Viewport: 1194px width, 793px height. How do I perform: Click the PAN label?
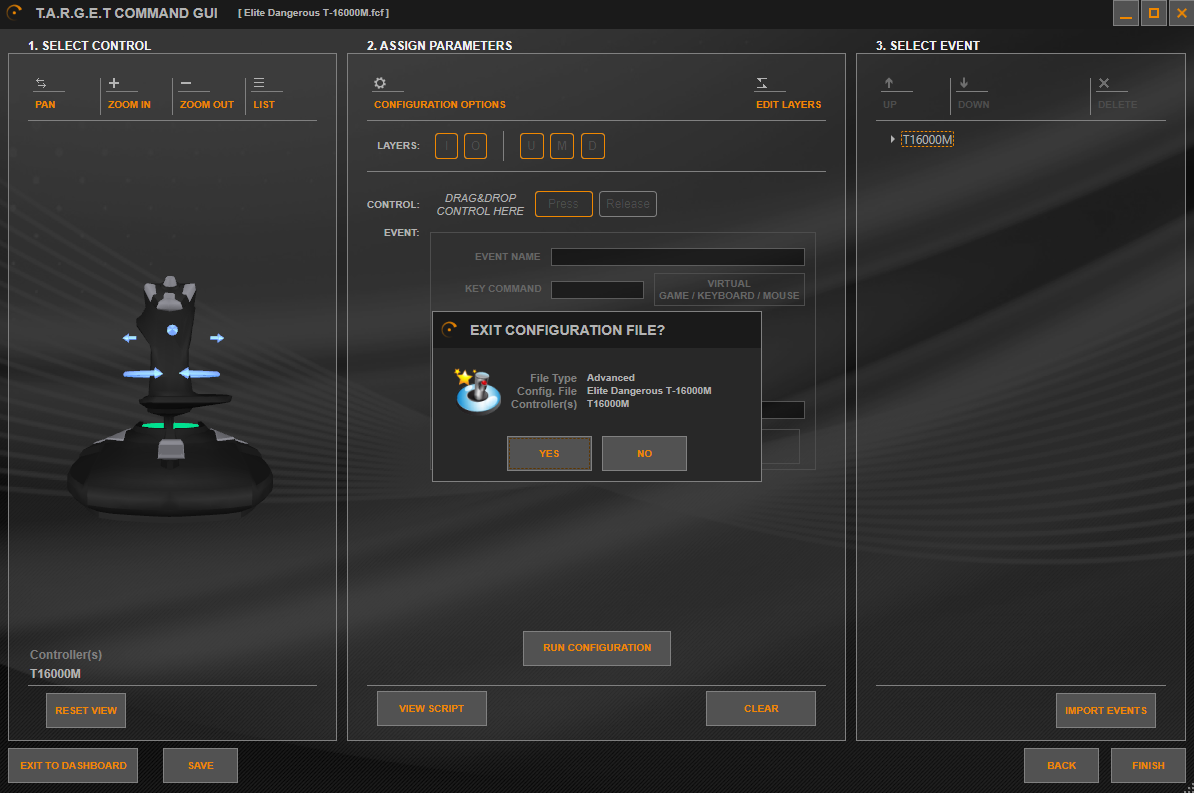click(45, 104)
